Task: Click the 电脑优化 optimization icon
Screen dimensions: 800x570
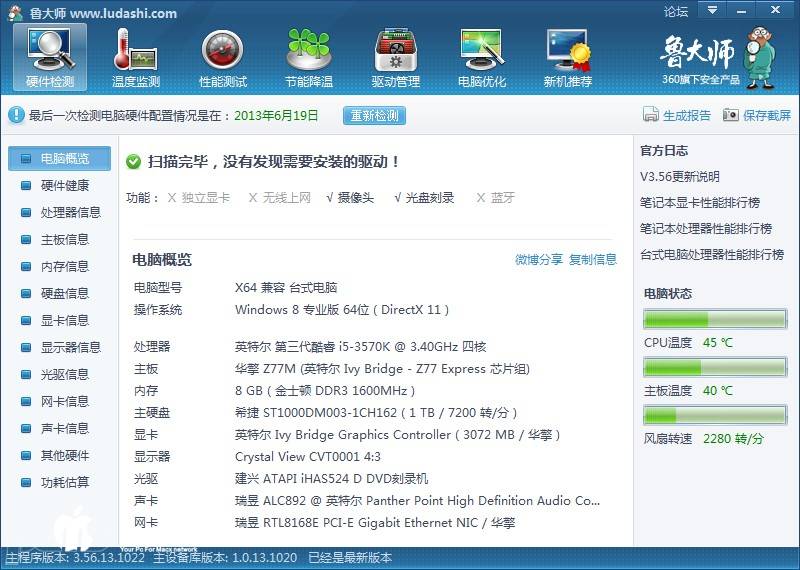Action: (x=482, y=50)
